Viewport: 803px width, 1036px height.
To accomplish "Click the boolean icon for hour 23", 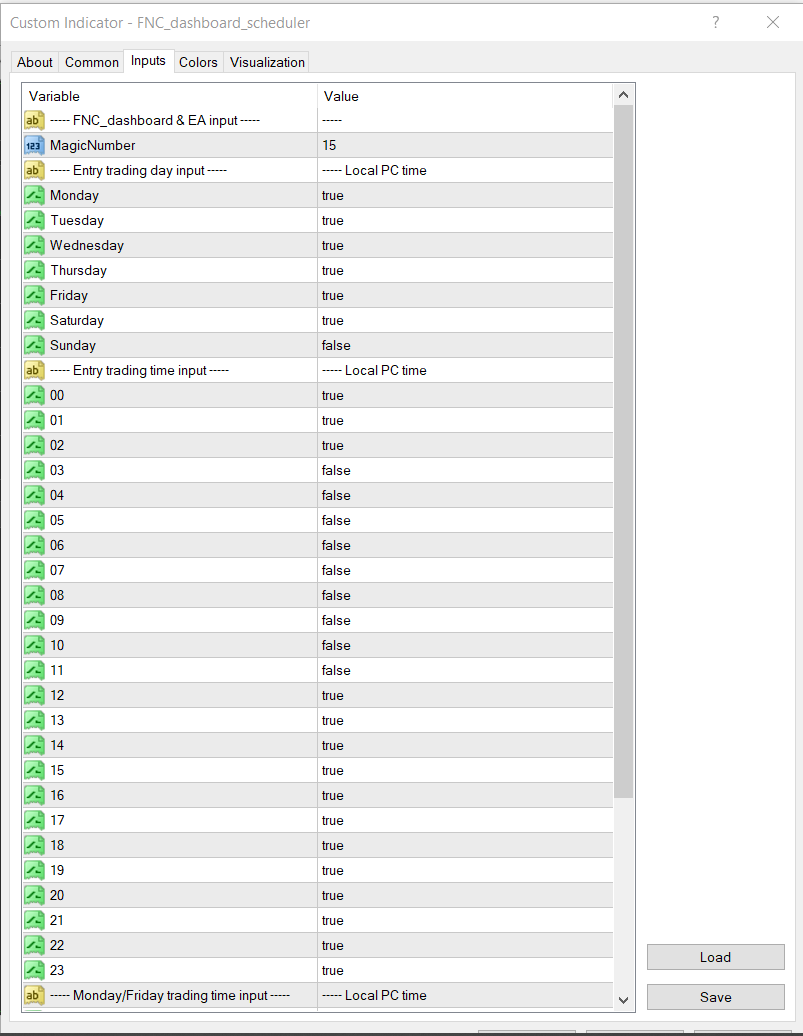I will [34, 970].
